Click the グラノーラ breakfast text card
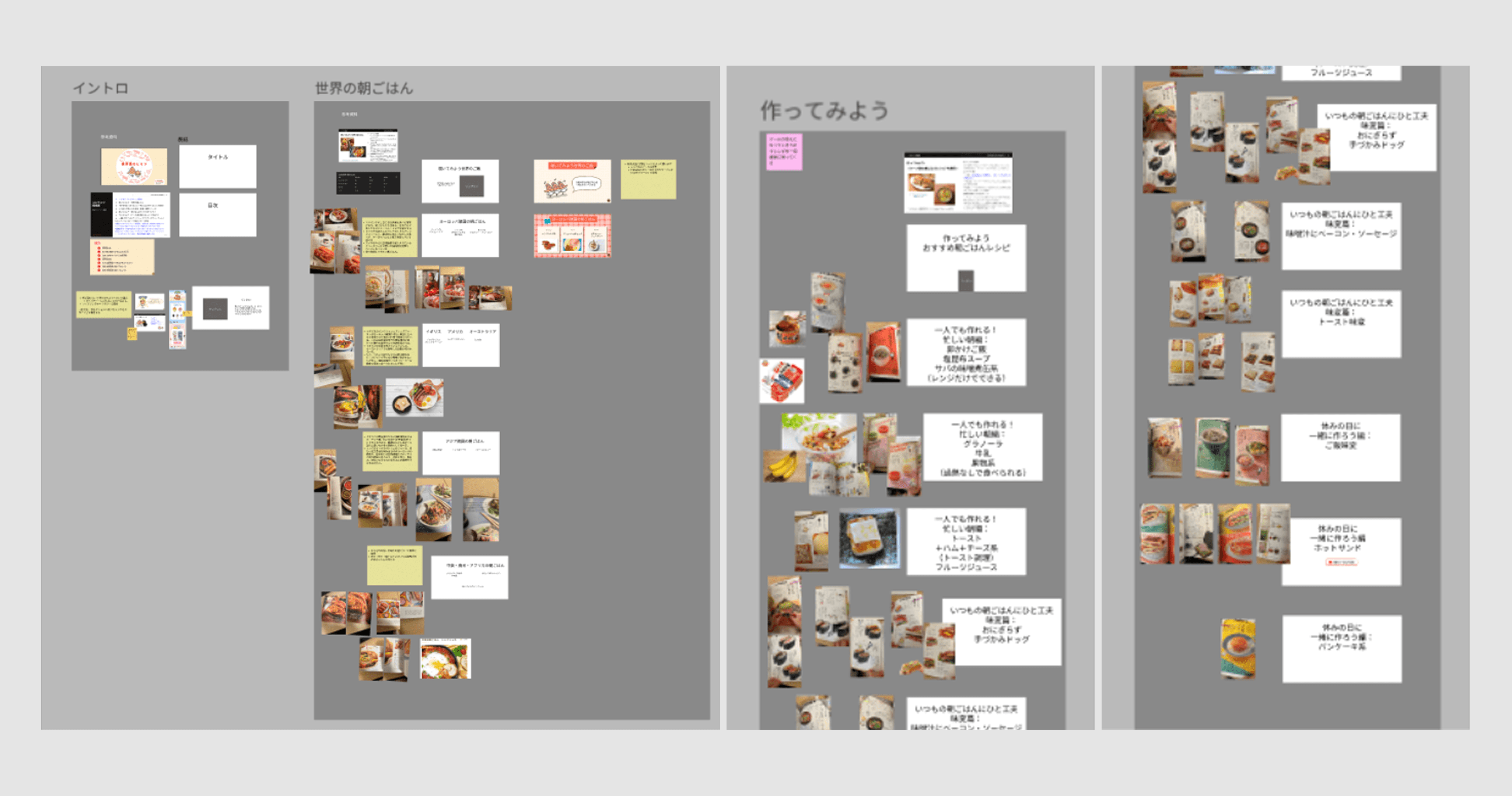The image size is (1512, 796). 982,447
